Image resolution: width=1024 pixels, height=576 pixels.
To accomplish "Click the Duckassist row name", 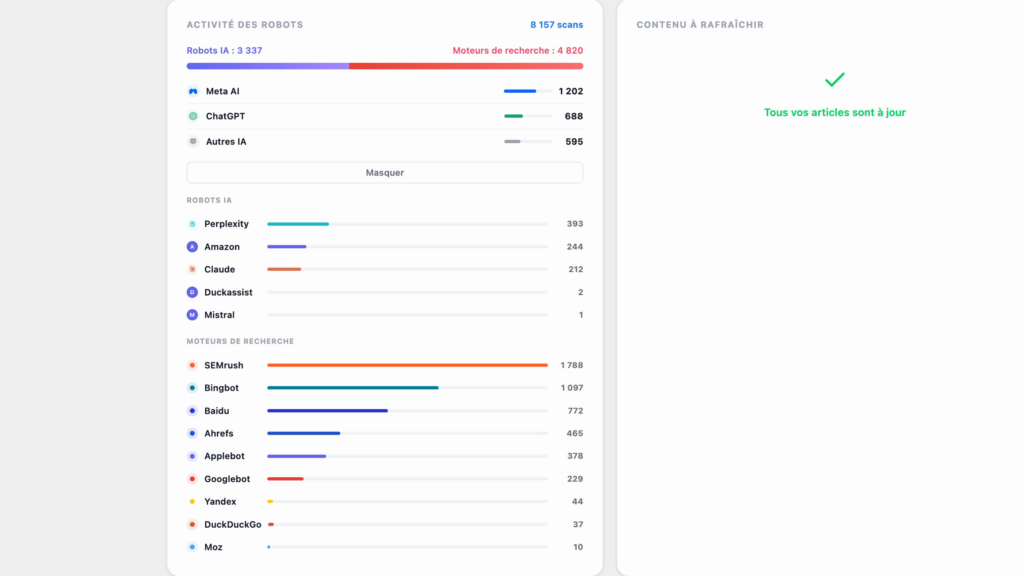I will pyautogui.click(x=228, y=292).
